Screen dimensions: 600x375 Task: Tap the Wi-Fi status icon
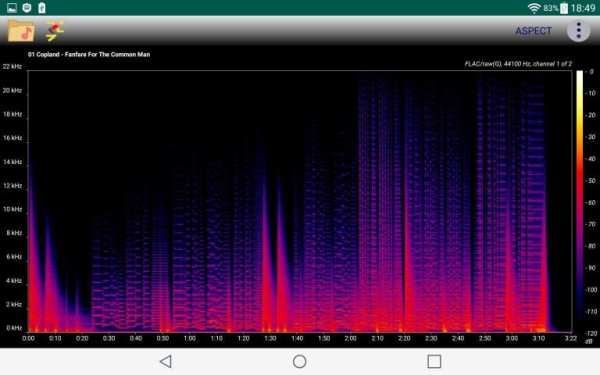(534, 8)
